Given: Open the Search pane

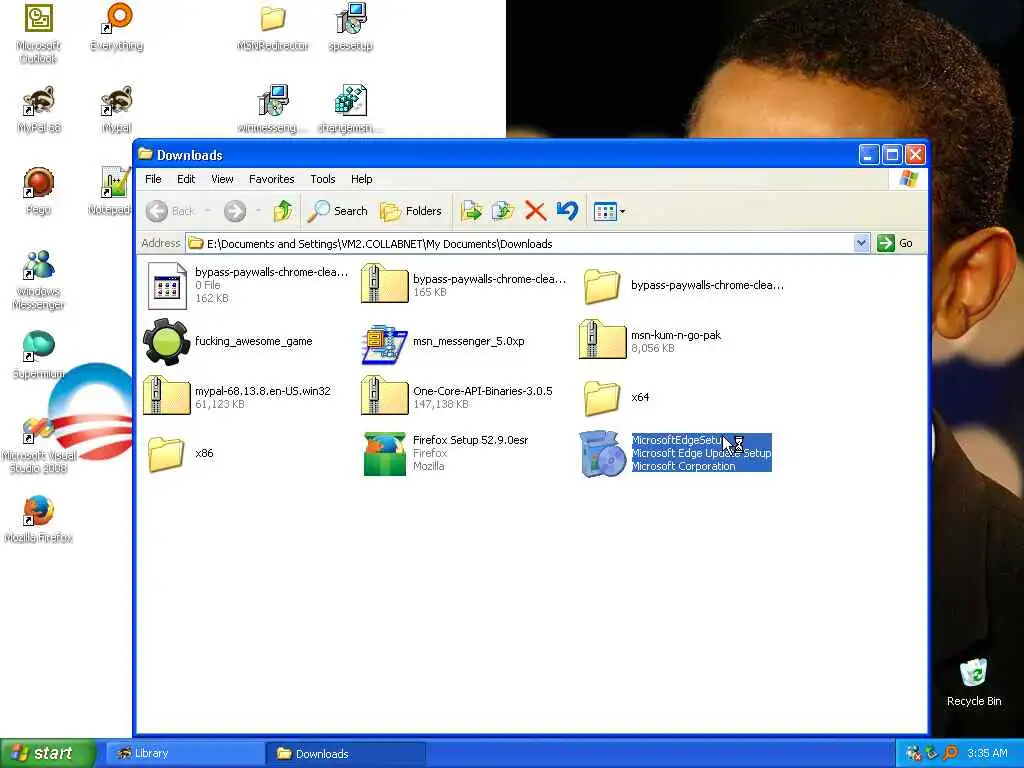Looking at the screenshot, I should (x=338, y=211).
